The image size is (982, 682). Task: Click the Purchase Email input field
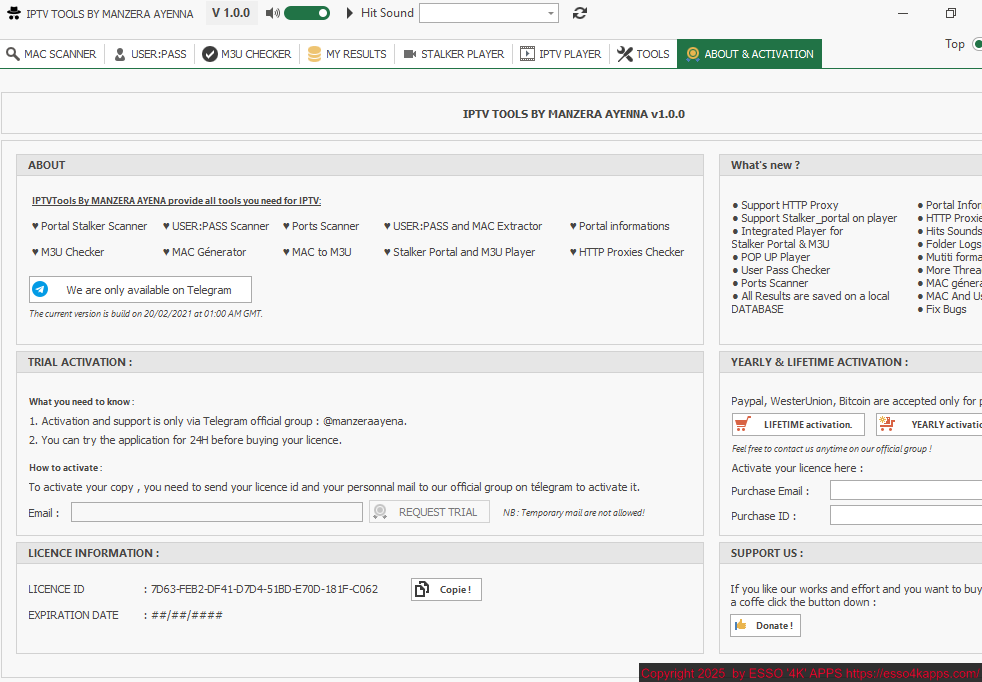906,490
